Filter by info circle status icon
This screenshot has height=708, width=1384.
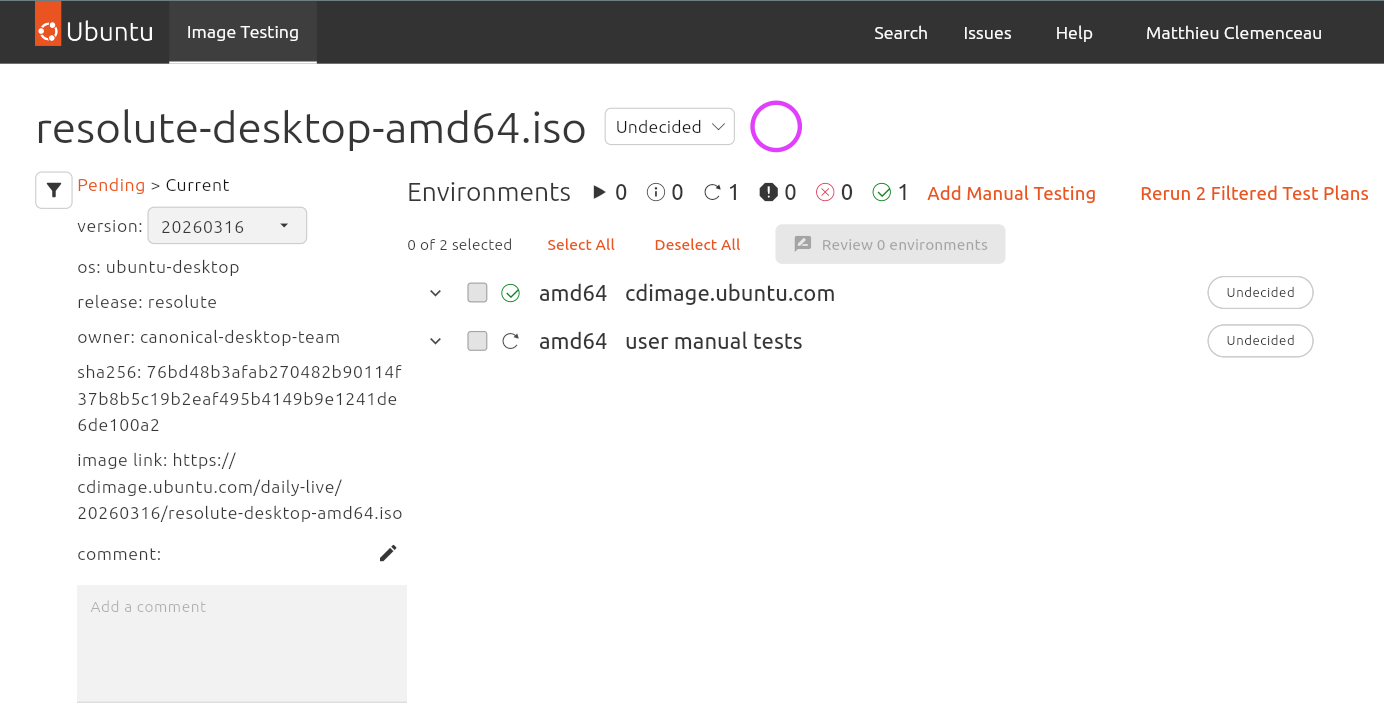click(x=665, y=192)
